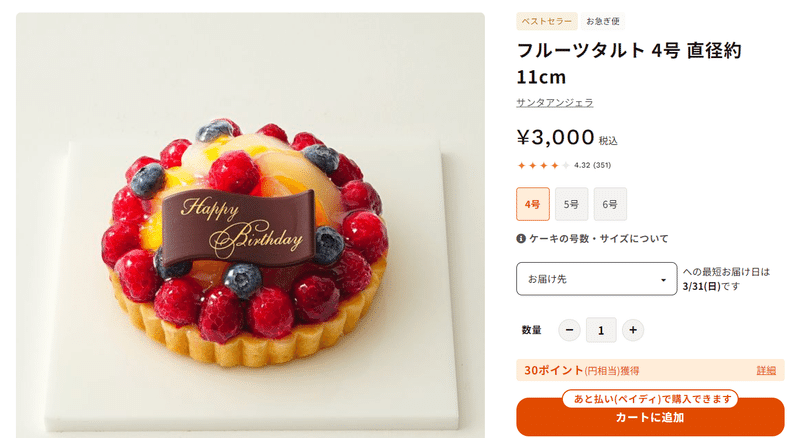The height and width of the screenshot is (438, 800).
Task: Click the quantity input field
Action: click(601, 330)
